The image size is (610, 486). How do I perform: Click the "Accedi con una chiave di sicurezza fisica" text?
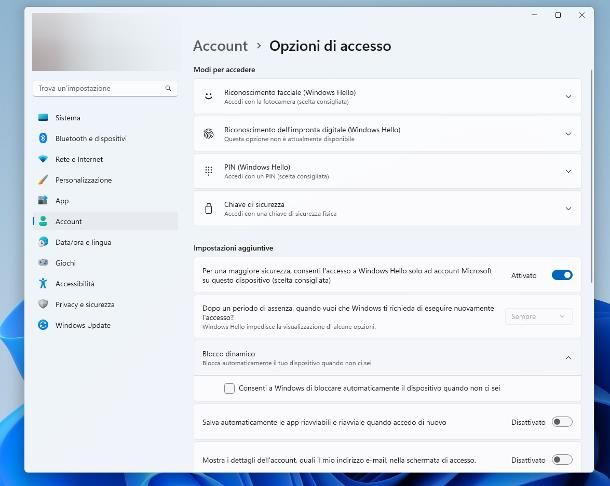pyautogui.click(x=280, y=214)
